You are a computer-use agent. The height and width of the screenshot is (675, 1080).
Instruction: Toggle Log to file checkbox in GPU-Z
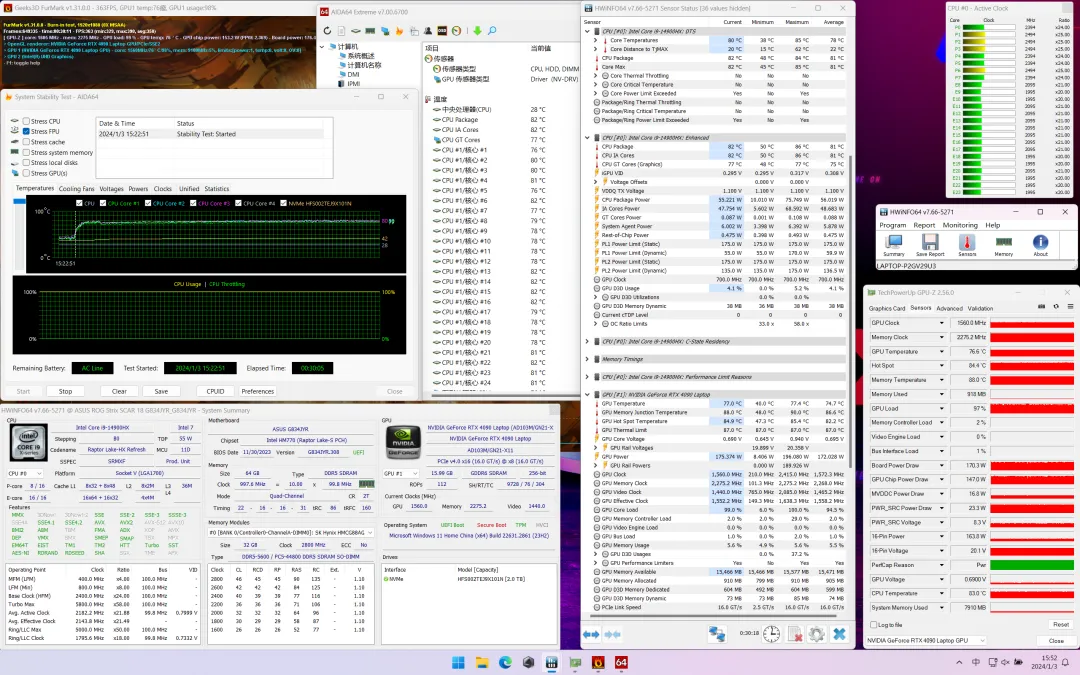tap(874, 625)
